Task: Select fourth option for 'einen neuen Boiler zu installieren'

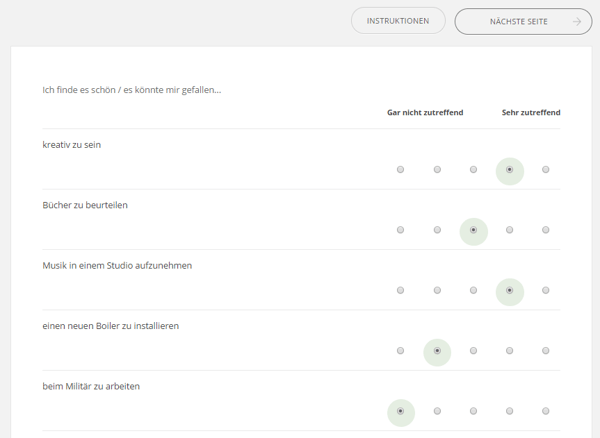Action: pos(509,351)
